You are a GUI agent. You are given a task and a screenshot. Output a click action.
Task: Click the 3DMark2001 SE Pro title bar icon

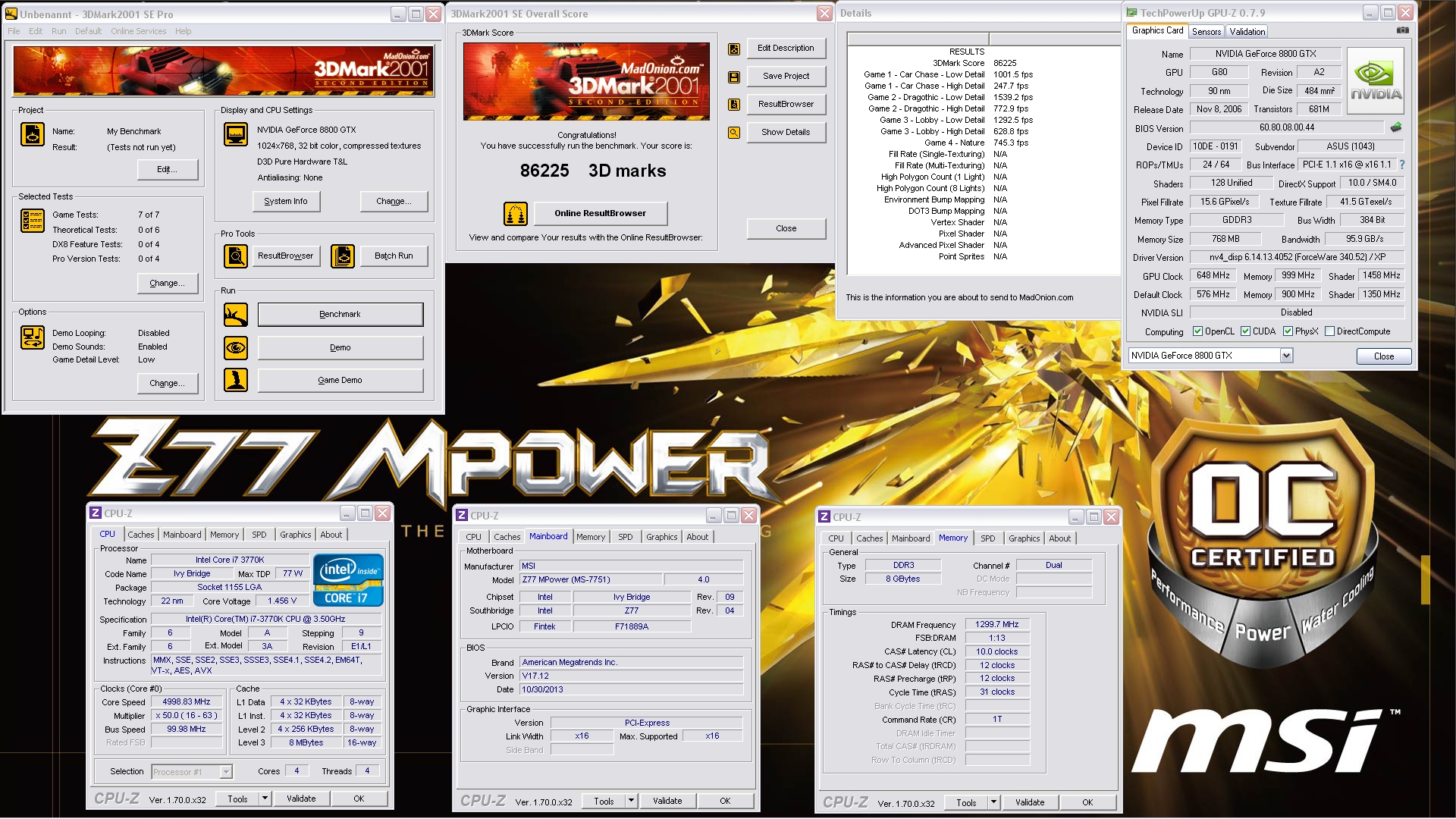point(11,14)
